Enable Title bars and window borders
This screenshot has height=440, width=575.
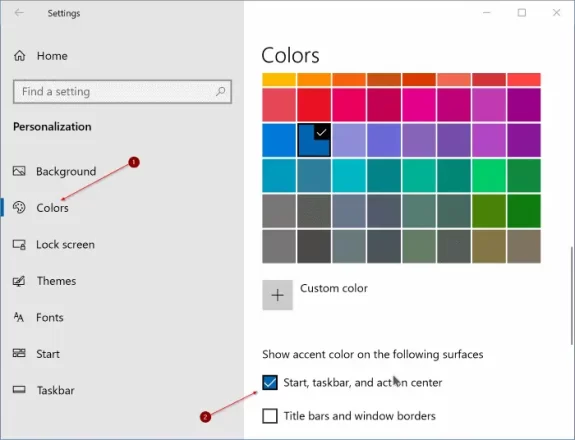(x=270, y=416)
